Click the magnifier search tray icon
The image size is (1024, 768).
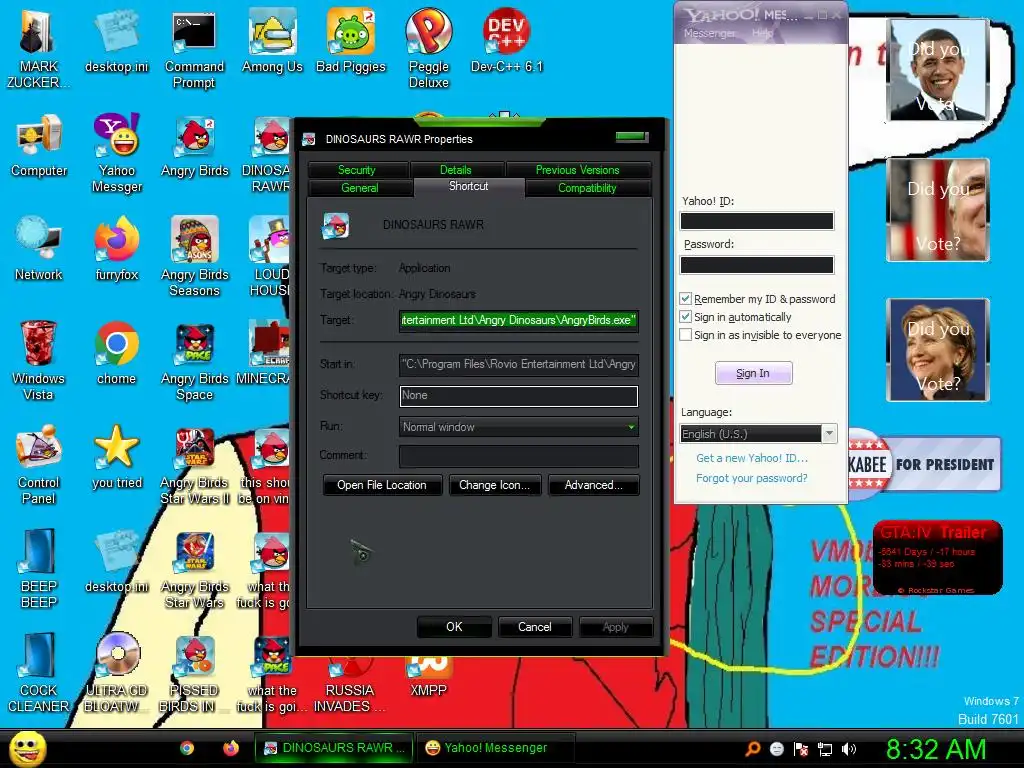click(752, 749)
